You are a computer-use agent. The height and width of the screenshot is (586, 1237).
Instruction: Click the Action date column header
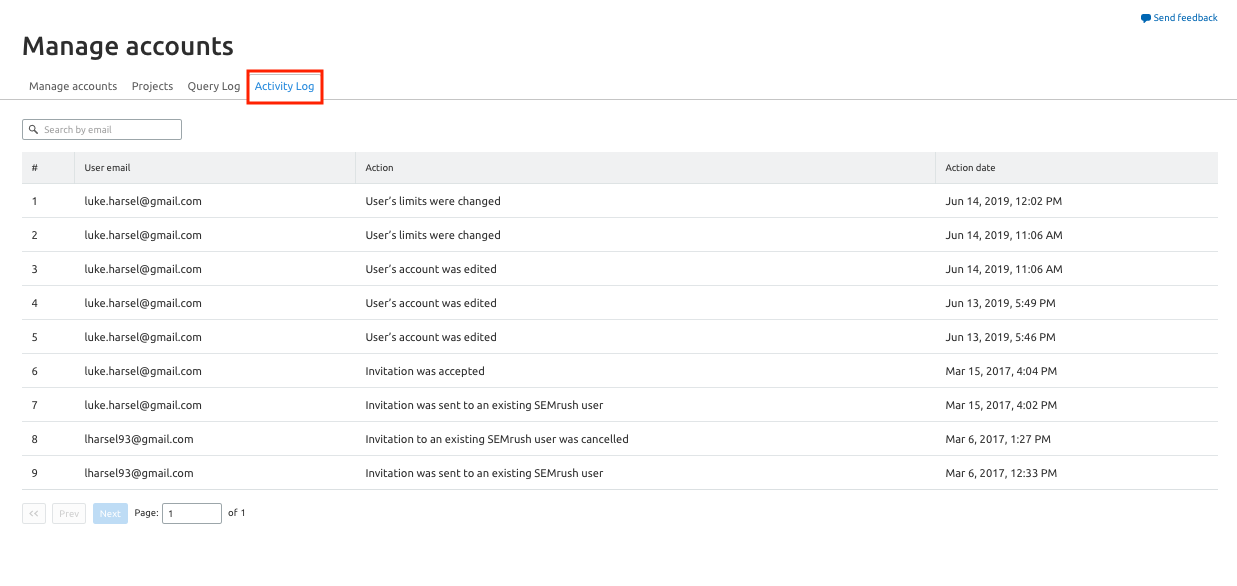970,168
